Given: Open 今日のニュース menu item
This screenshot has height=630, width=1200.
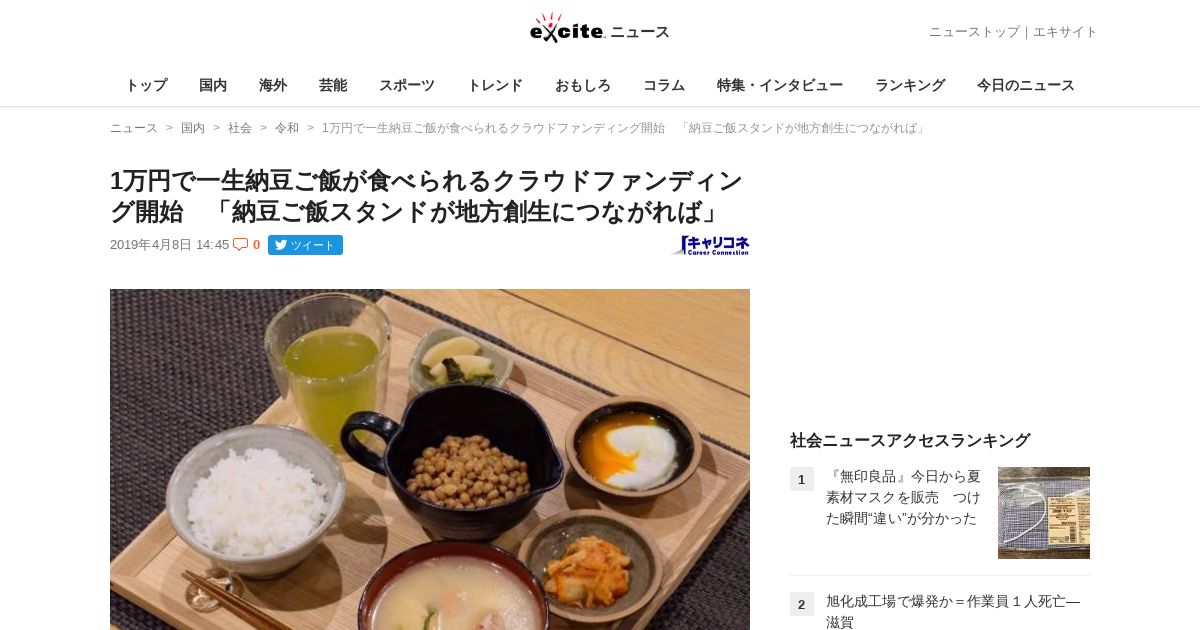Looking at the screenshot, I should (x=1026, y=85).
